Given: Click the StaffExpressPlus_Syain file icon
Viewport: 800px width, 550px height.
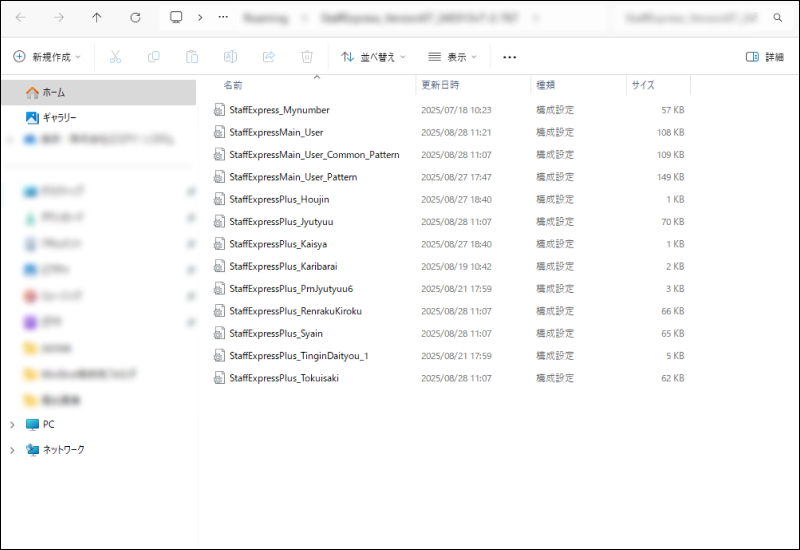Looking at the screenshot, I should coord(219,334).
